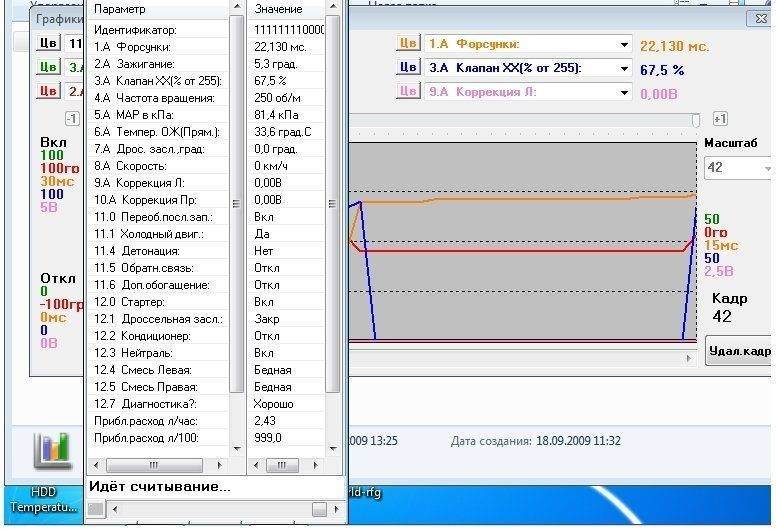The width and height of the screenshot is (776, 530).
Task: Click the Значение column header
Action: [285, 9]
